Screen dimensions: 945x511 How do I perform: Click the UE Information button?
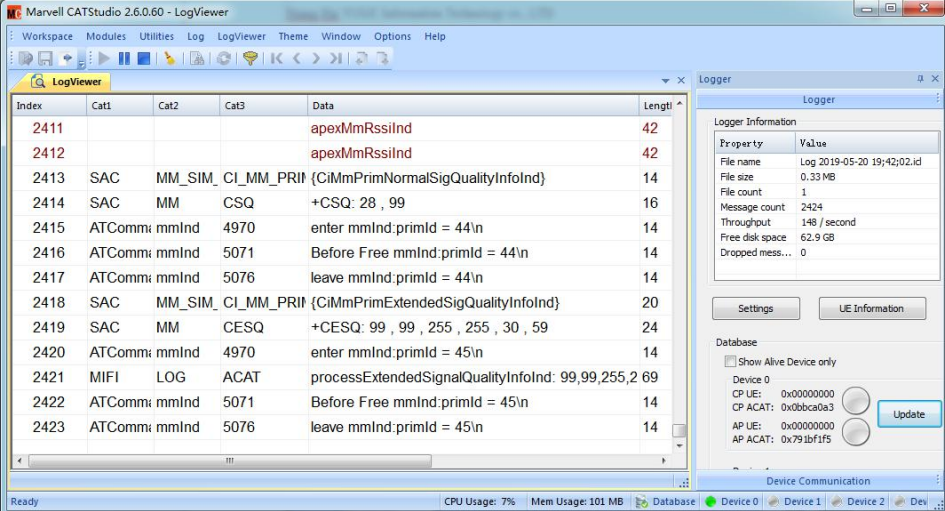point(870,308)
